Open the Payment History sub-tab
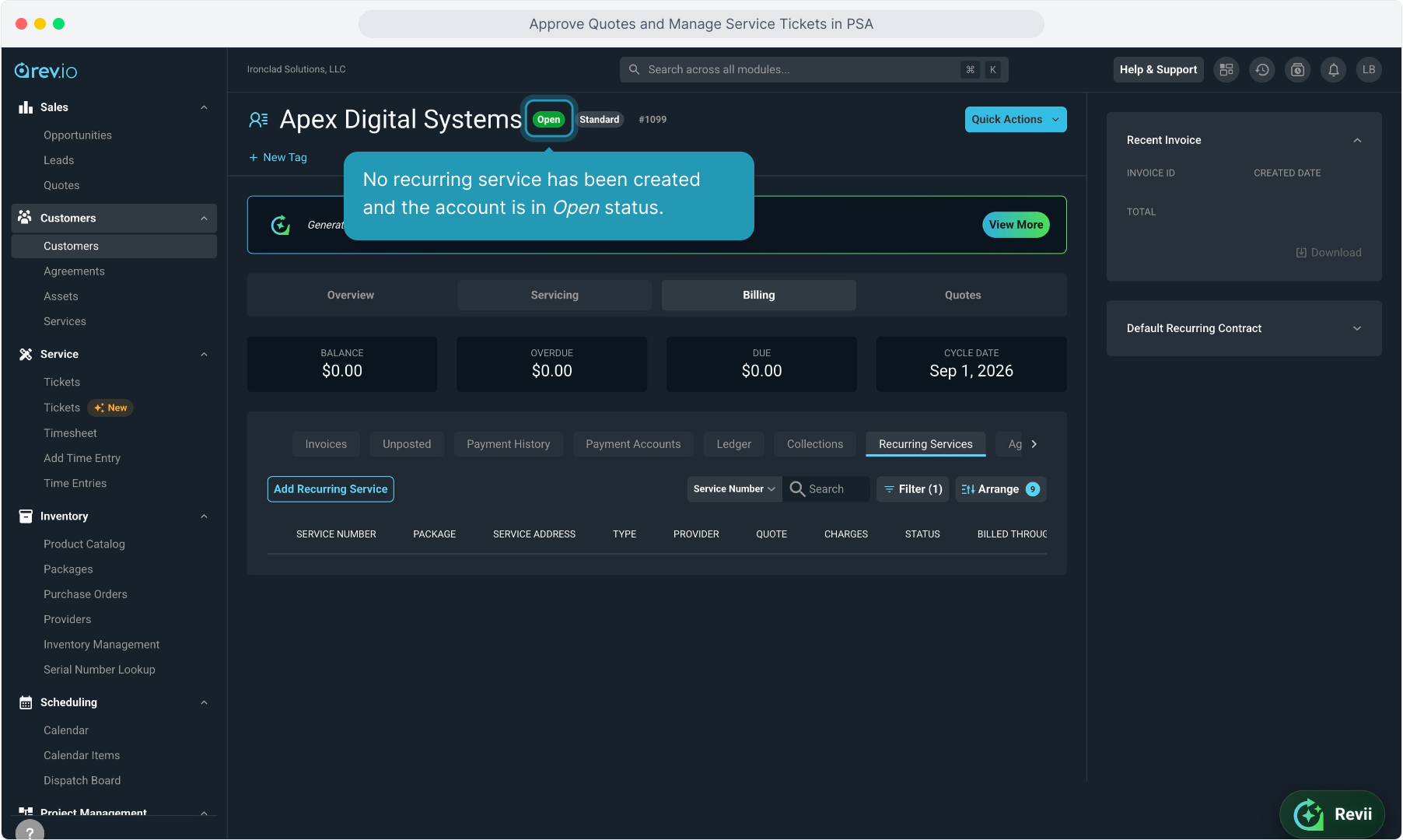This screenshot has height=840, width=1403. coord(509,444)
